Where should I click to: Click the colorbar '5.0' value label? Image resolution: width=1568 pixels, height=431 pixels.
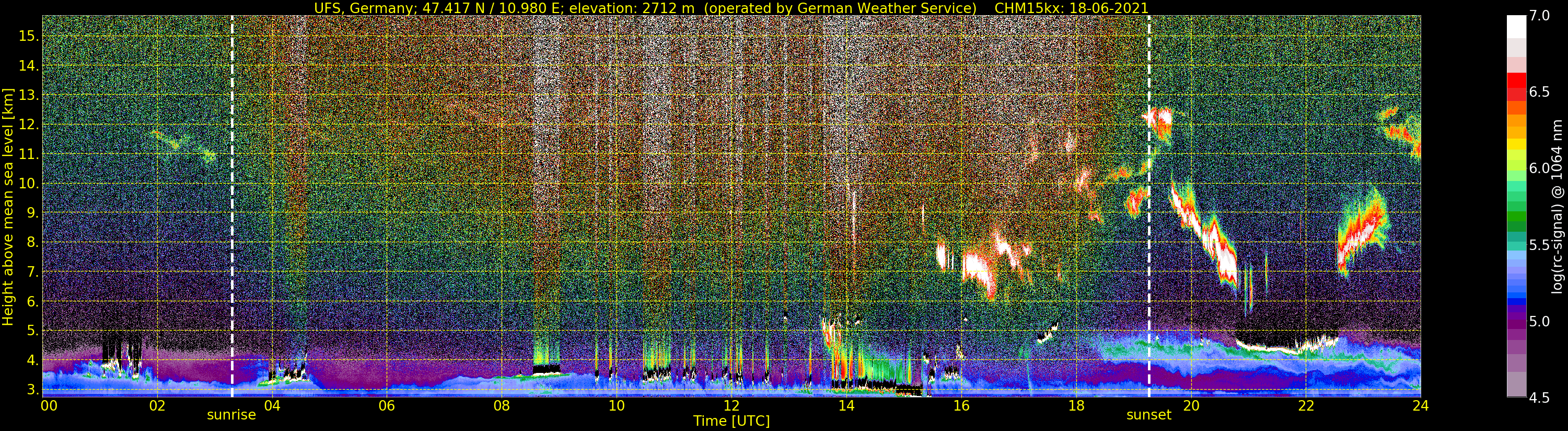[1539, 321]
